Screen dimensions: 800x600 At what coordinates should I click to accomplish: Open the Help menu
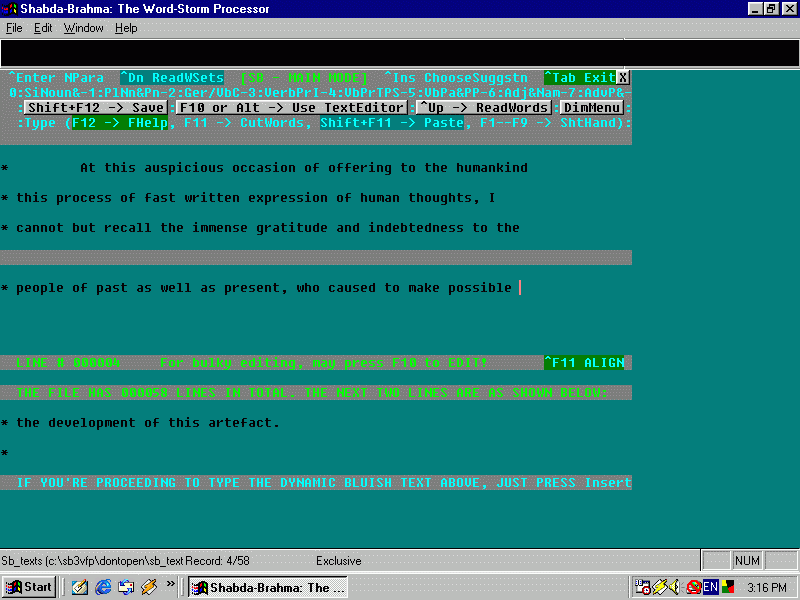126,28
